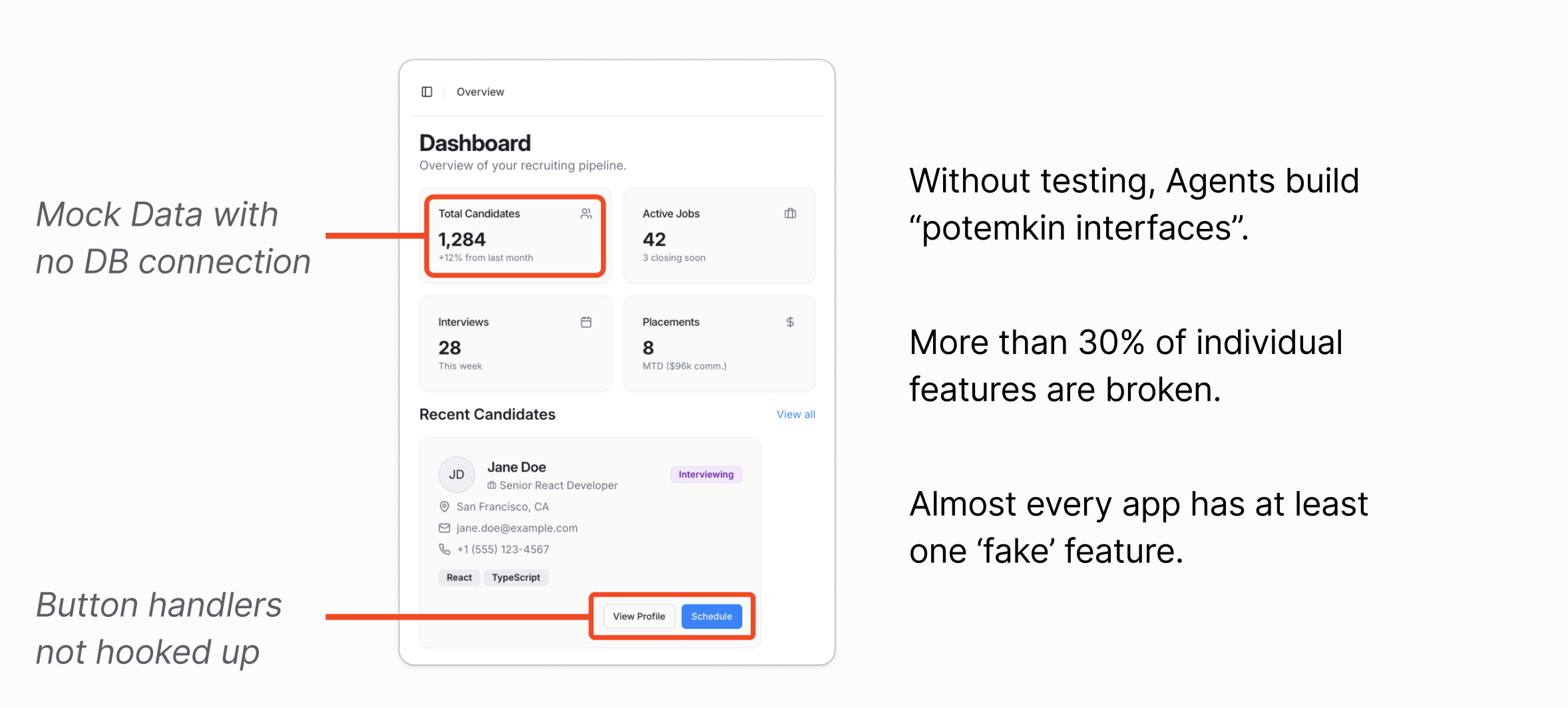1568x708 pixels.
Task: Click the View Profile button
Action: click(x=639, y=616)
